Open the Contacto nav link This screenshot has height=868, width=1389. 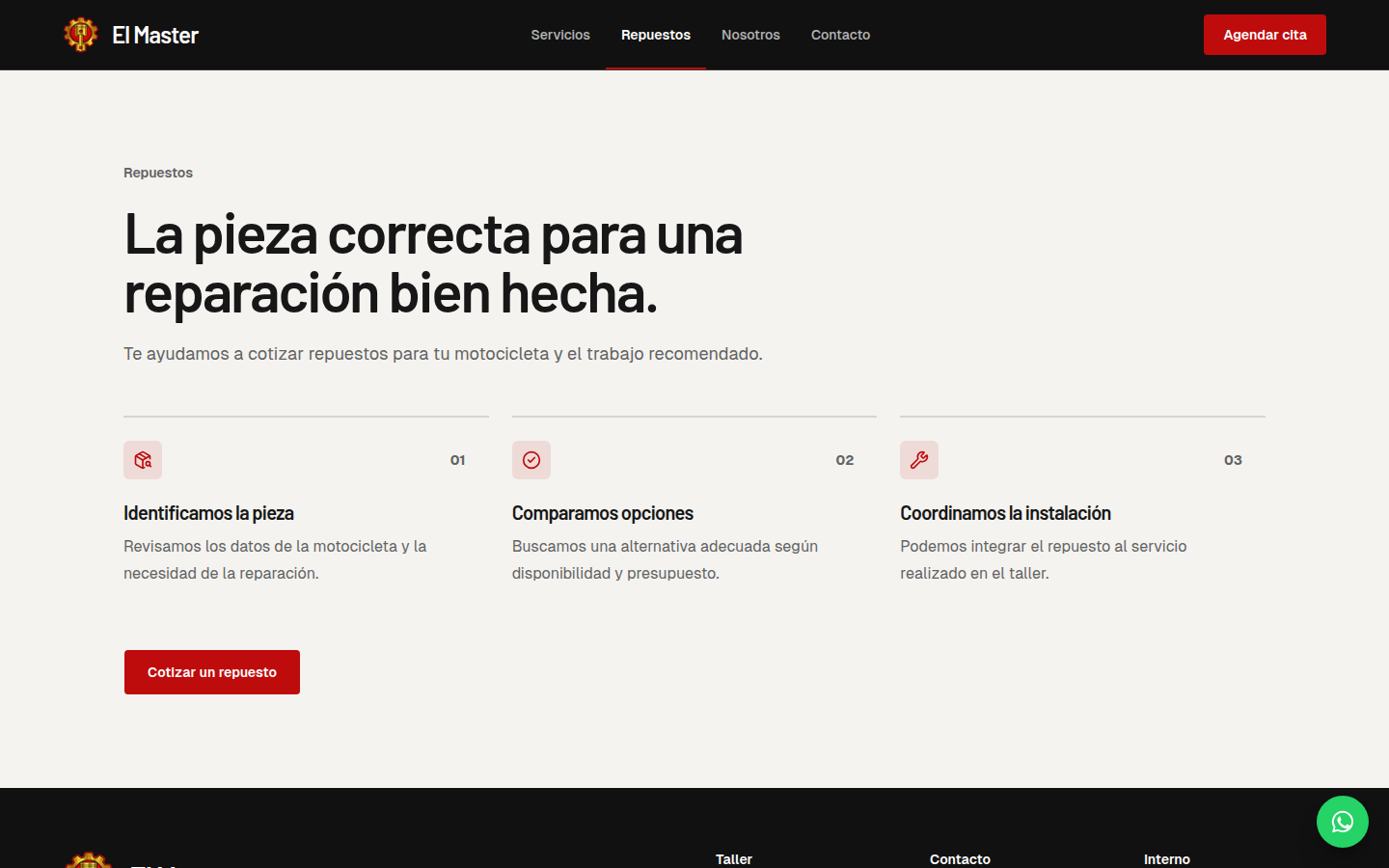click(840, 35)
